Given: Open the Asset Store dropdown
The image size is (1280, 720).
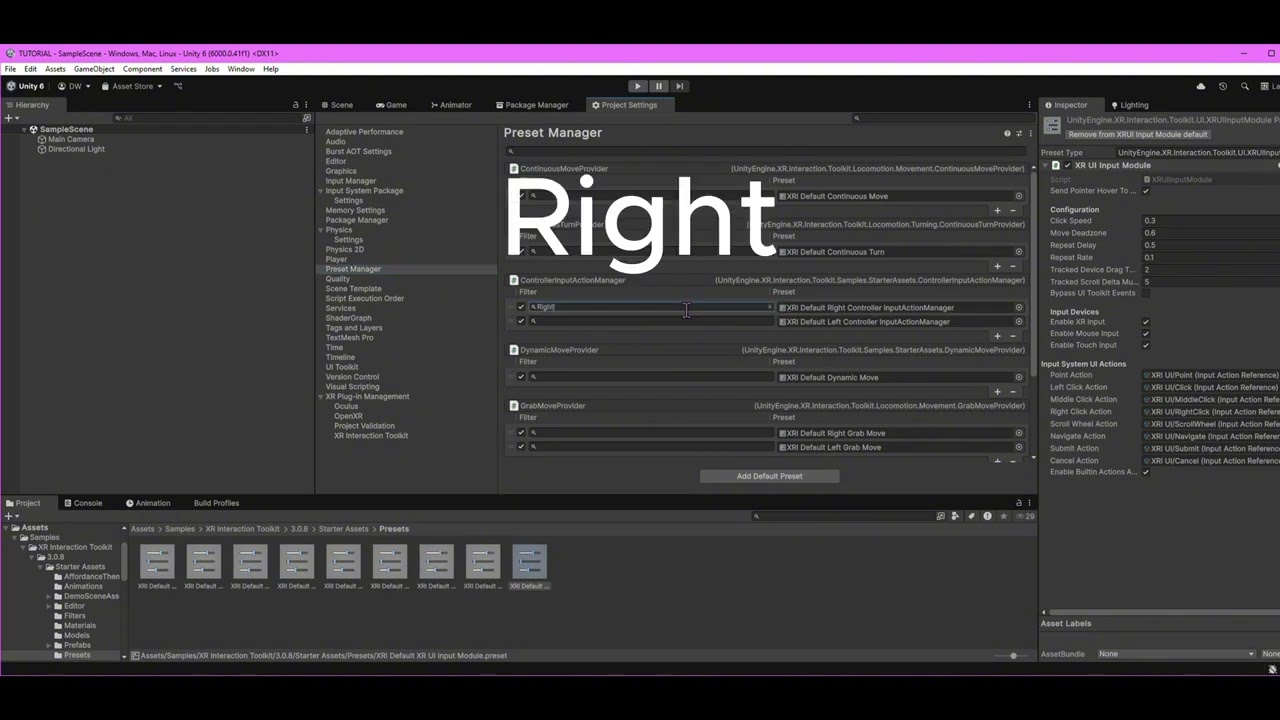Looking at the screenshot, I should 131,86.
